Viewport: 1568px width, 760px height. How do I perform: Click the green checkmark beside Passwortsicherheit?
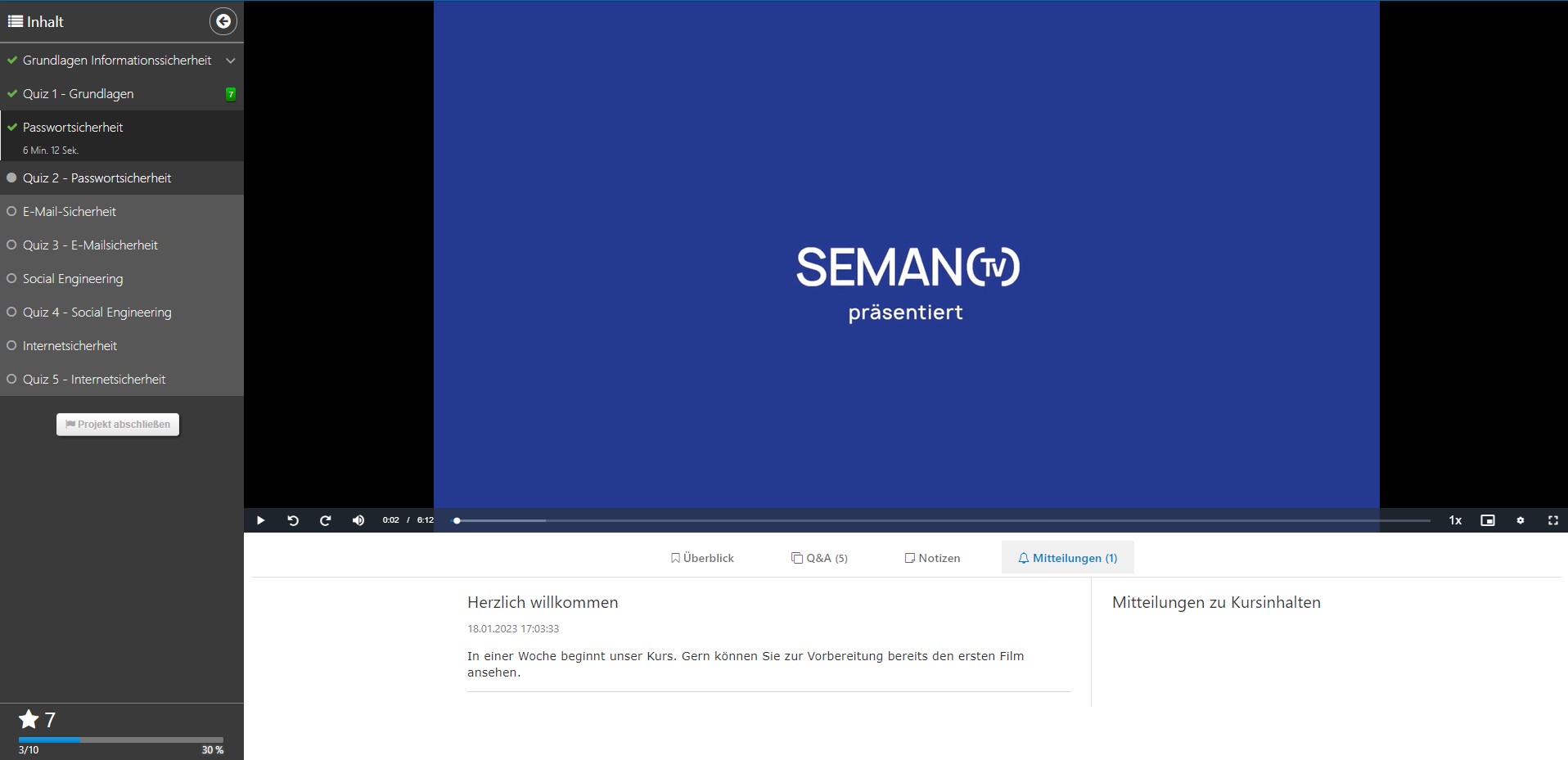point(11,127)
